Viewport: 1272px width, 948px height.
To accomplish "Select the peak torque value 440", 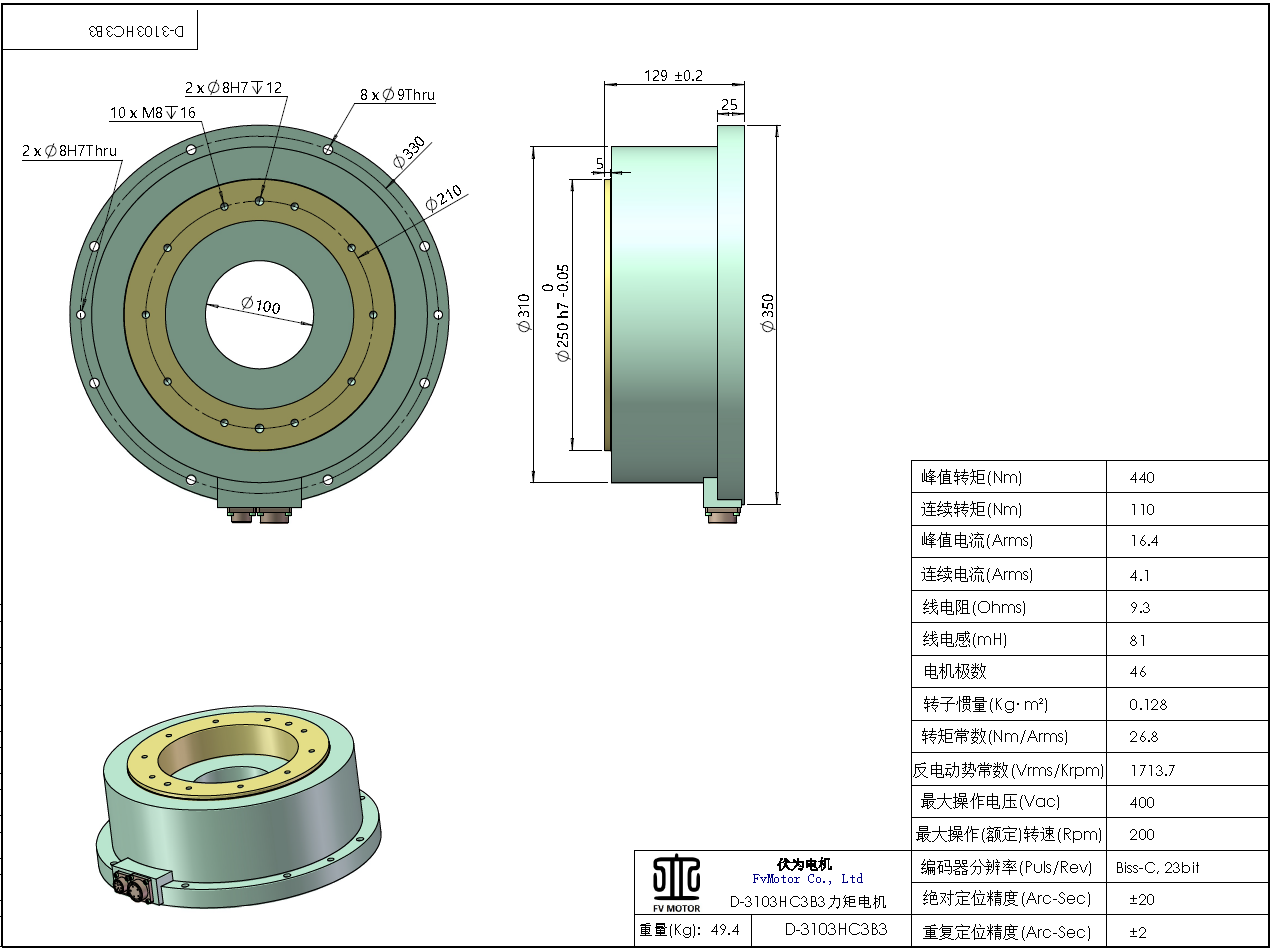I will (1142, 478).
